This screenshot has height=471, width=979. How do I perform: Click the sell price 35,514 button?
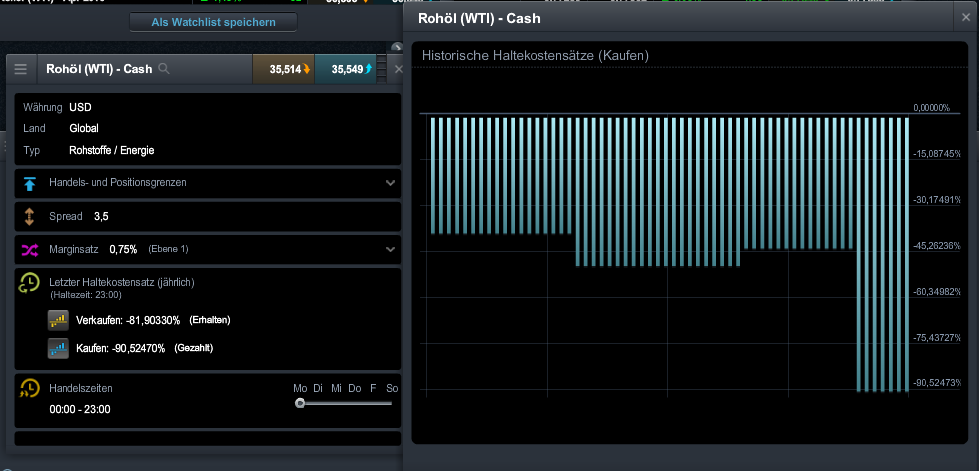pyautogui.click(x=283, y=69)
